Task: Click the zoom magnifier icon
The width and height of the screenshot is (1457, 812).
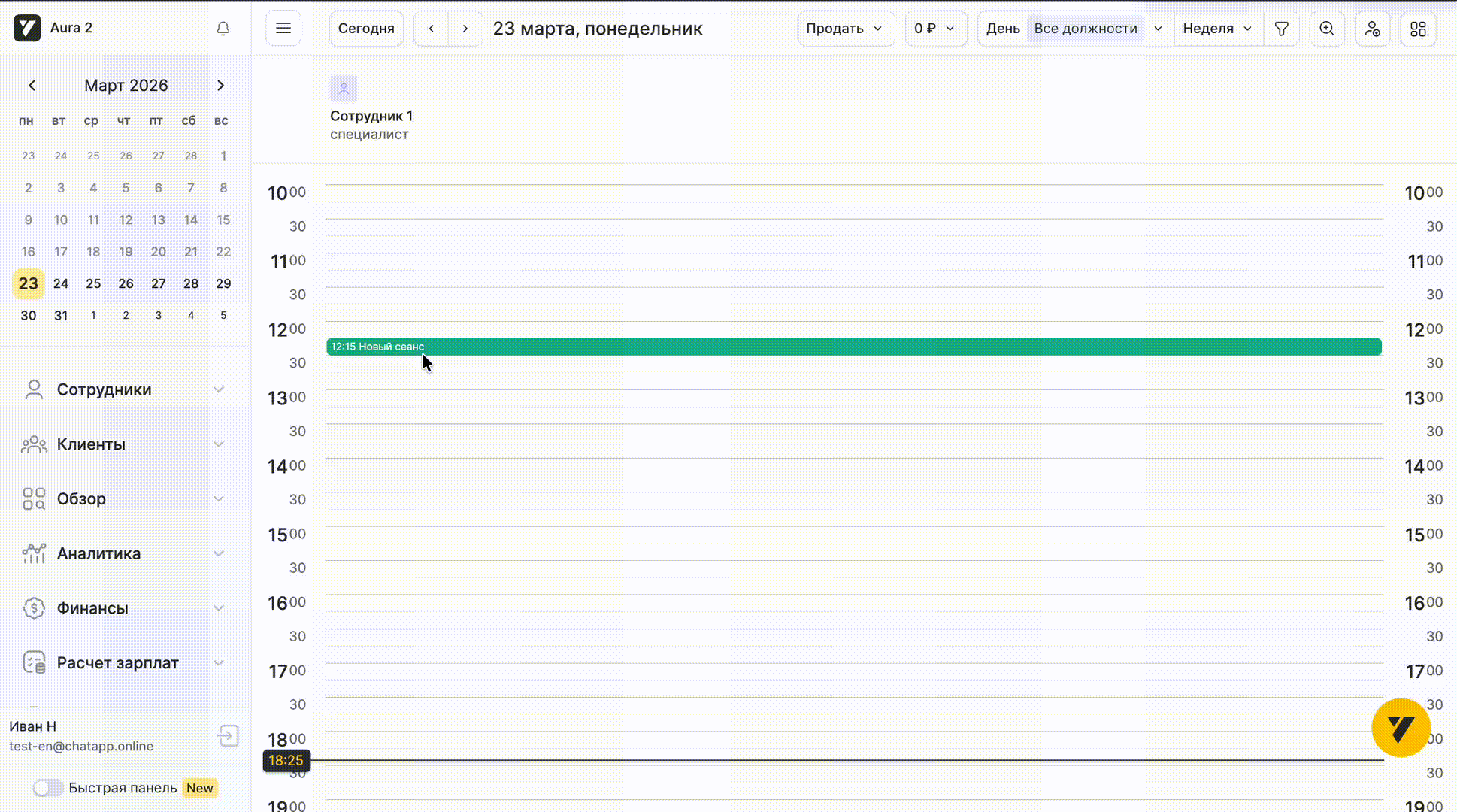Action: pyautogui.click(x=1327, y=29)
